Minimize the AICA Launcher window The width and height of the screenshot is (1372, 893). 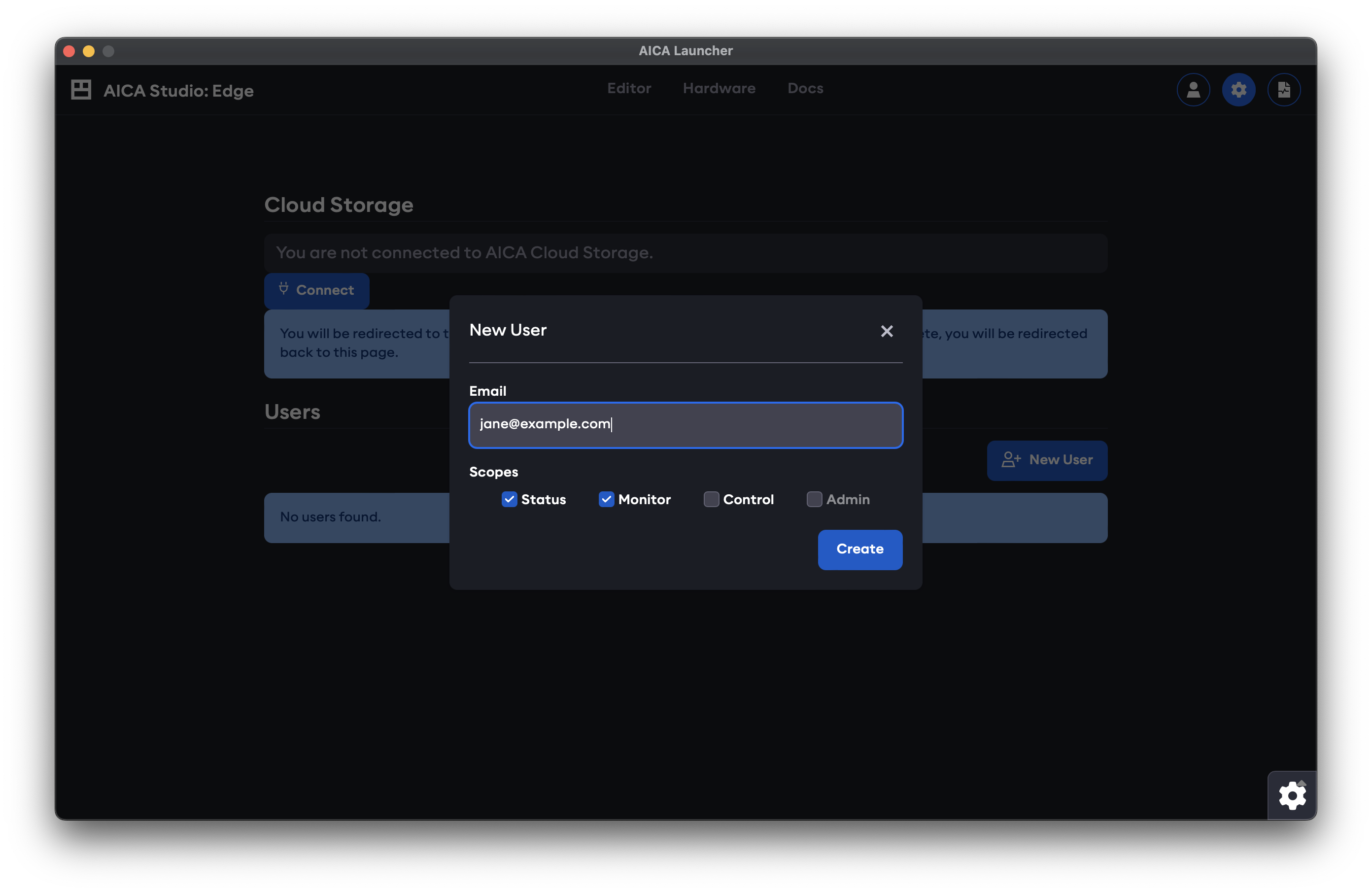(88, 51)
